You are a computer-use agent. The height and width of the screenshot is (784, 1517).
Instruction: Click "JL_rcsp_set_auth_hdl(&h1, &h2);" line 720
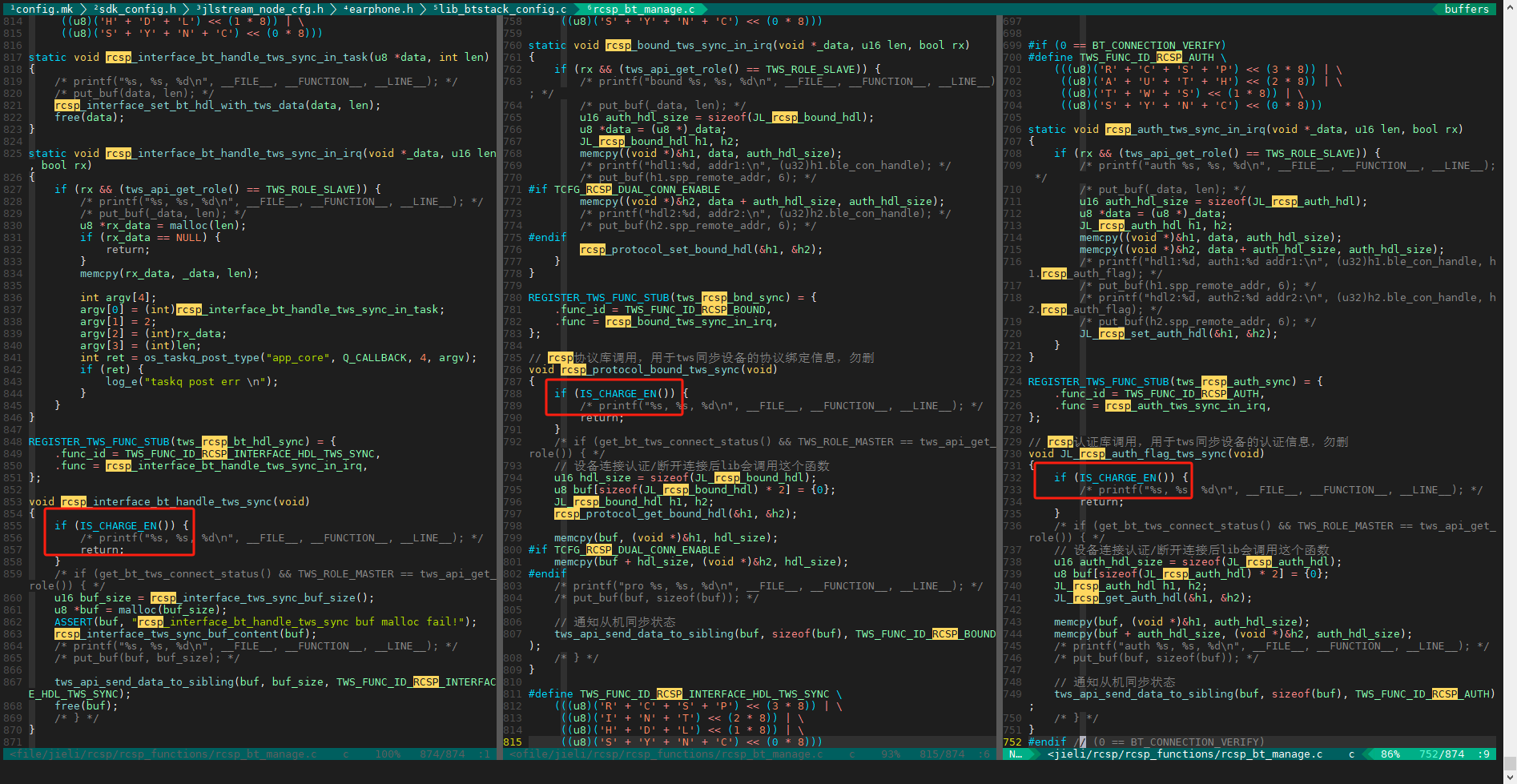tap(1178, 333)
